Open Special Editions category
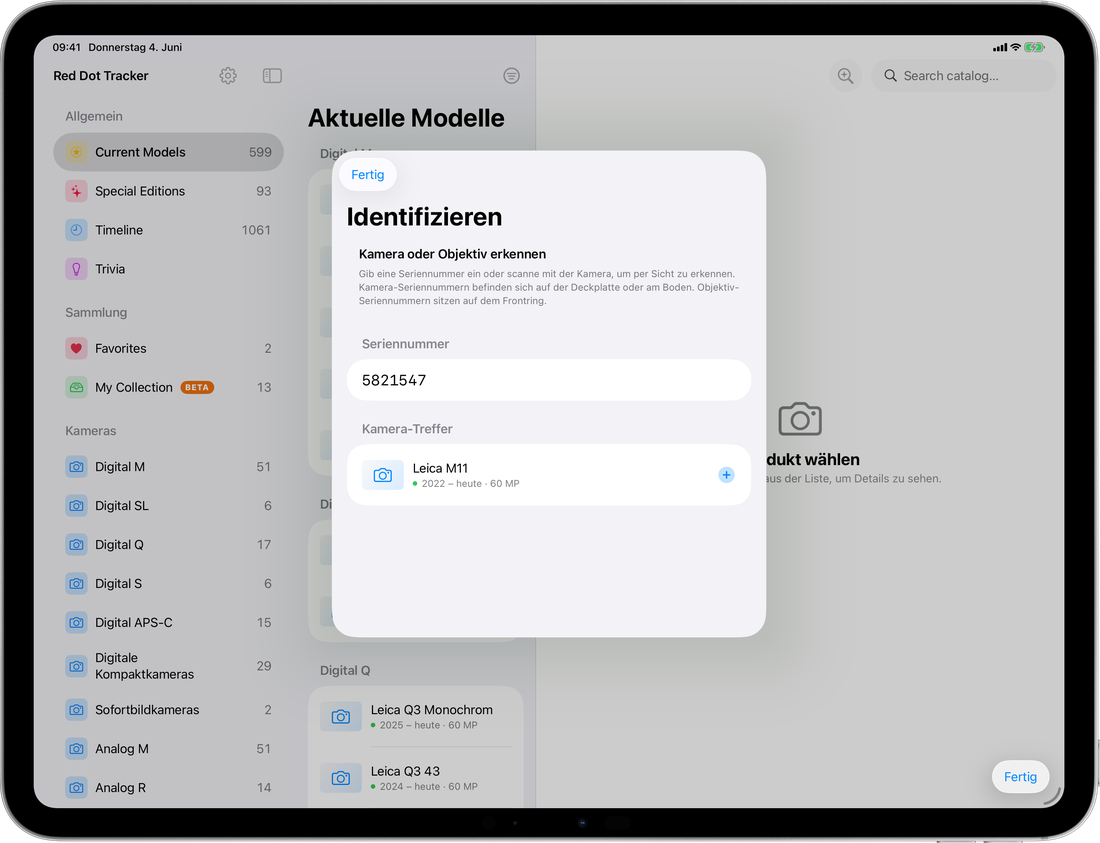This screenshot has width=1100, height=843. click(x=168, y=191)
